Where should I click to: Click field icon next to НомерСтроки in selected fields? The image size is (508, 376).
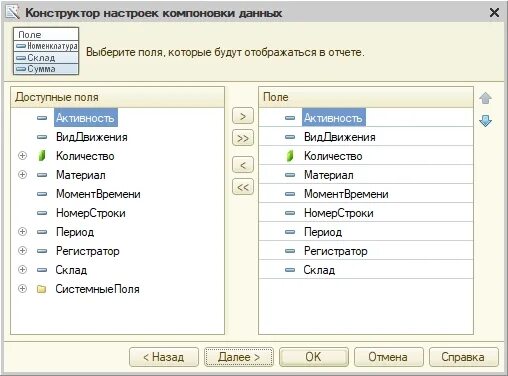point(290,213)
